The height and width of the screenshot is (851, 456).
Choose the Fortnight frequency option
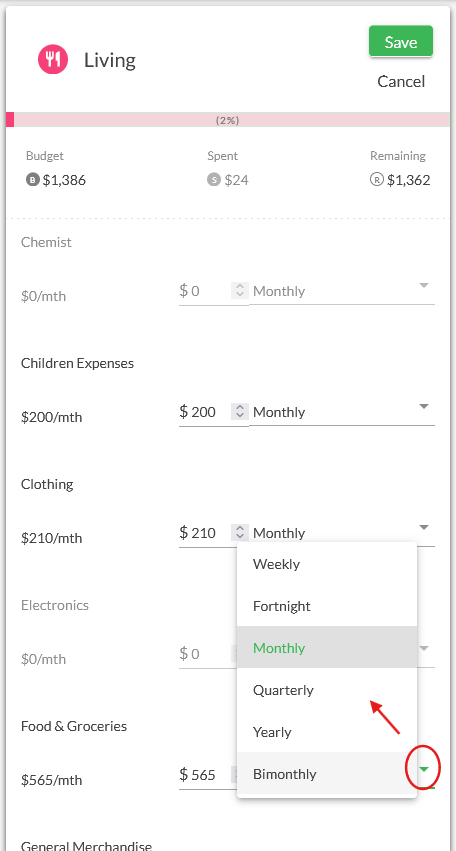pyautogui.click(x=327, y=606)
